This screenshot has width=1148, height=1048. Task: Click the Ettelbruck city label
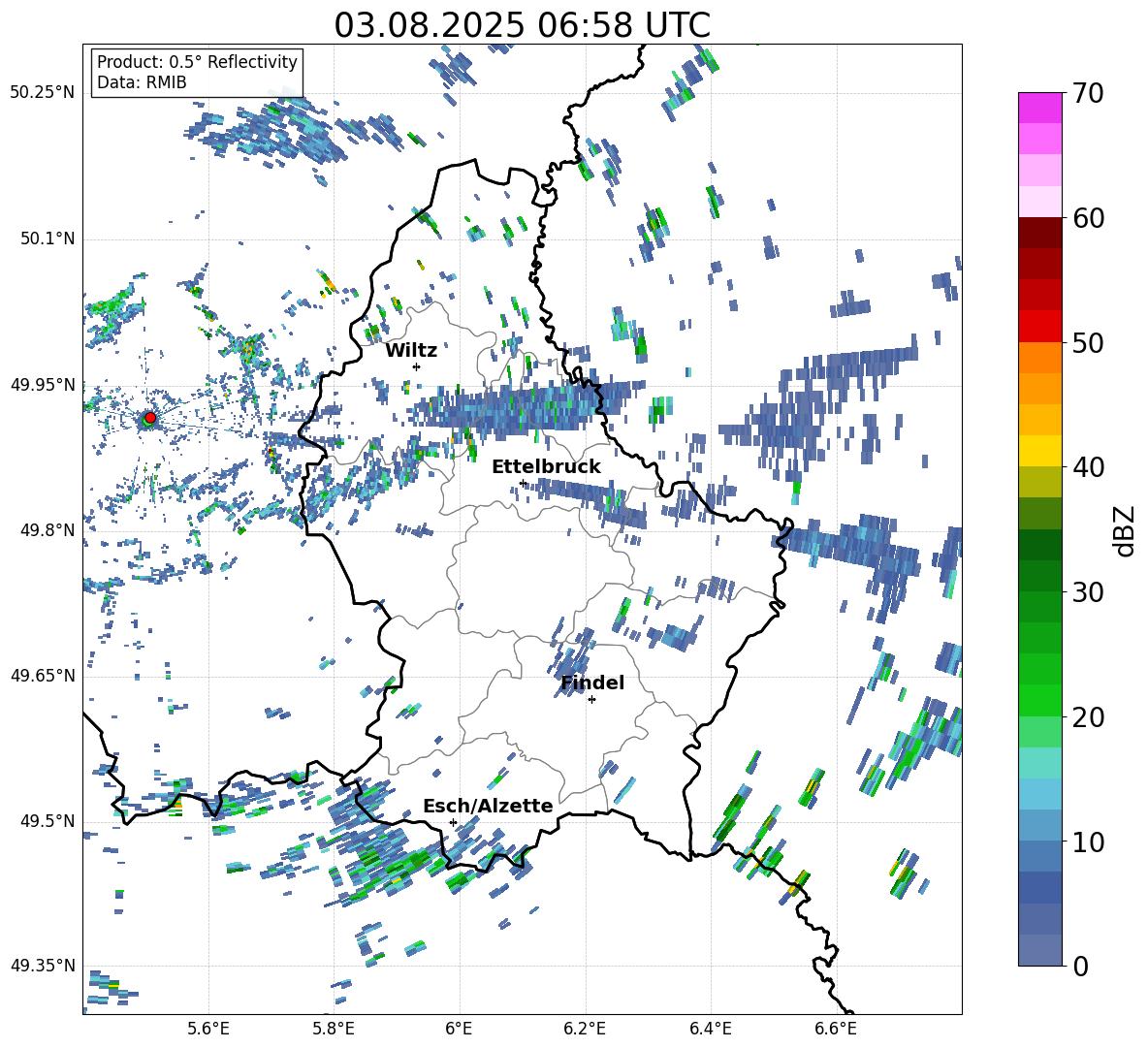tap(546, 467)
